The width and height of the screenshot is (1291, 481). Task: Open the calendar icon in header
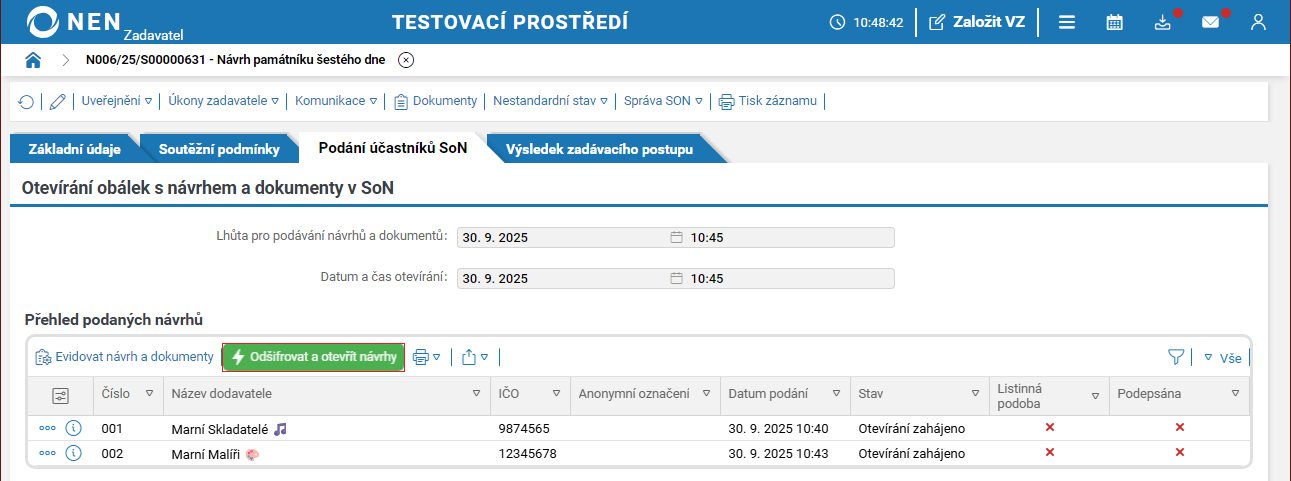coord(1115,22)
